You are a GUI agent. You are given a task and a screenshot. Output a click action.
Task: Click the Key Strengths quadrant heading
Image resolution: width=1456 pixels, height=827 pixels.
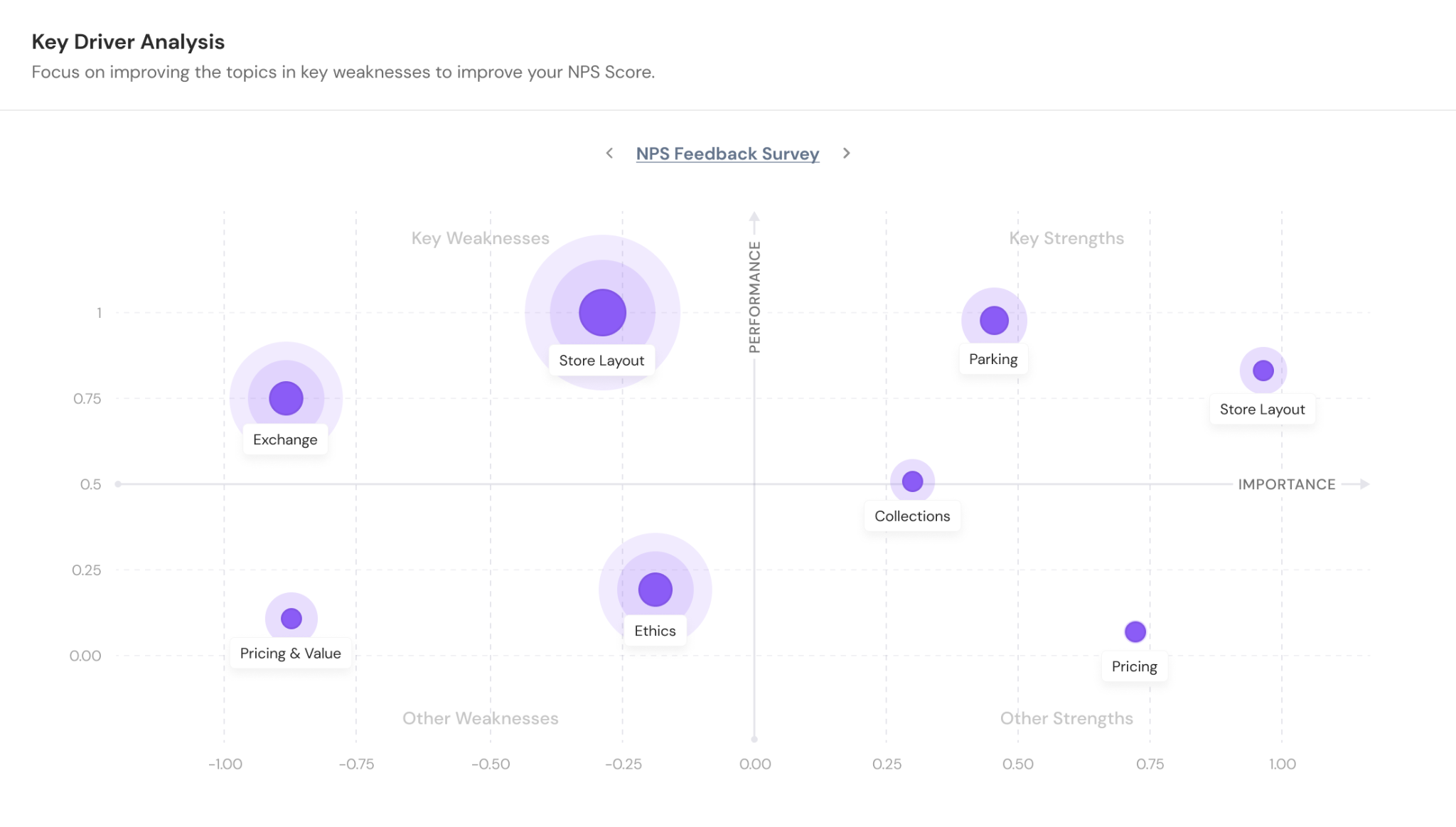tap(1066, 238)
